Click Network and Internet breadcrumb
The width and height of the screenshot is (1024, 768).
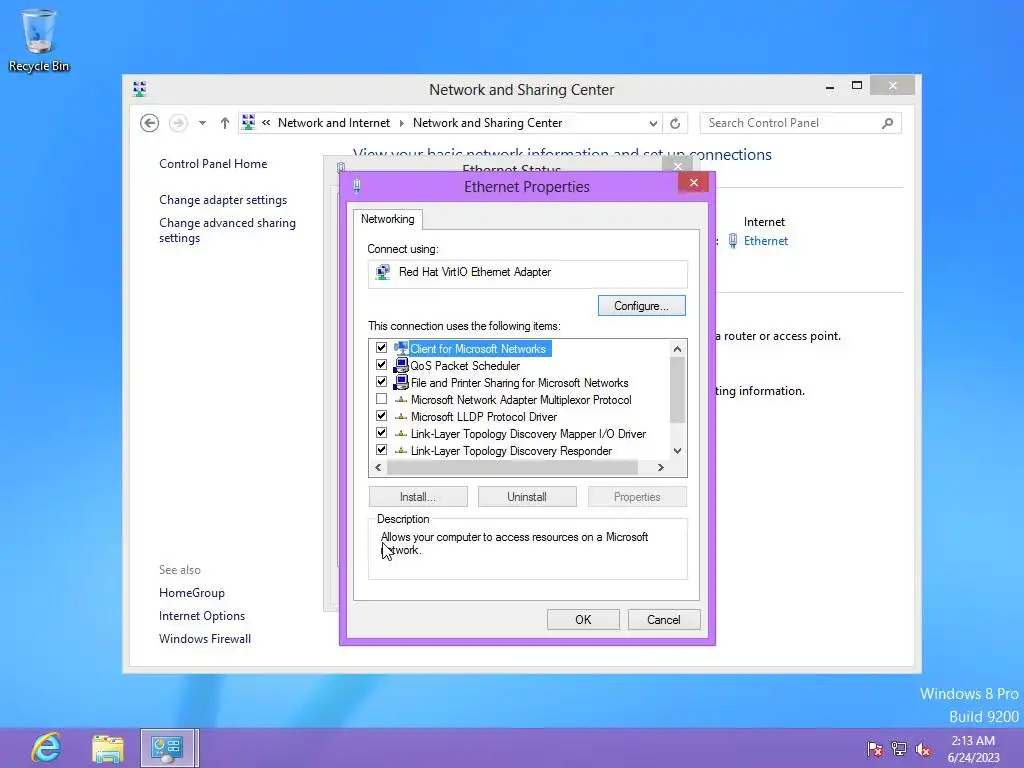[334, 123]
